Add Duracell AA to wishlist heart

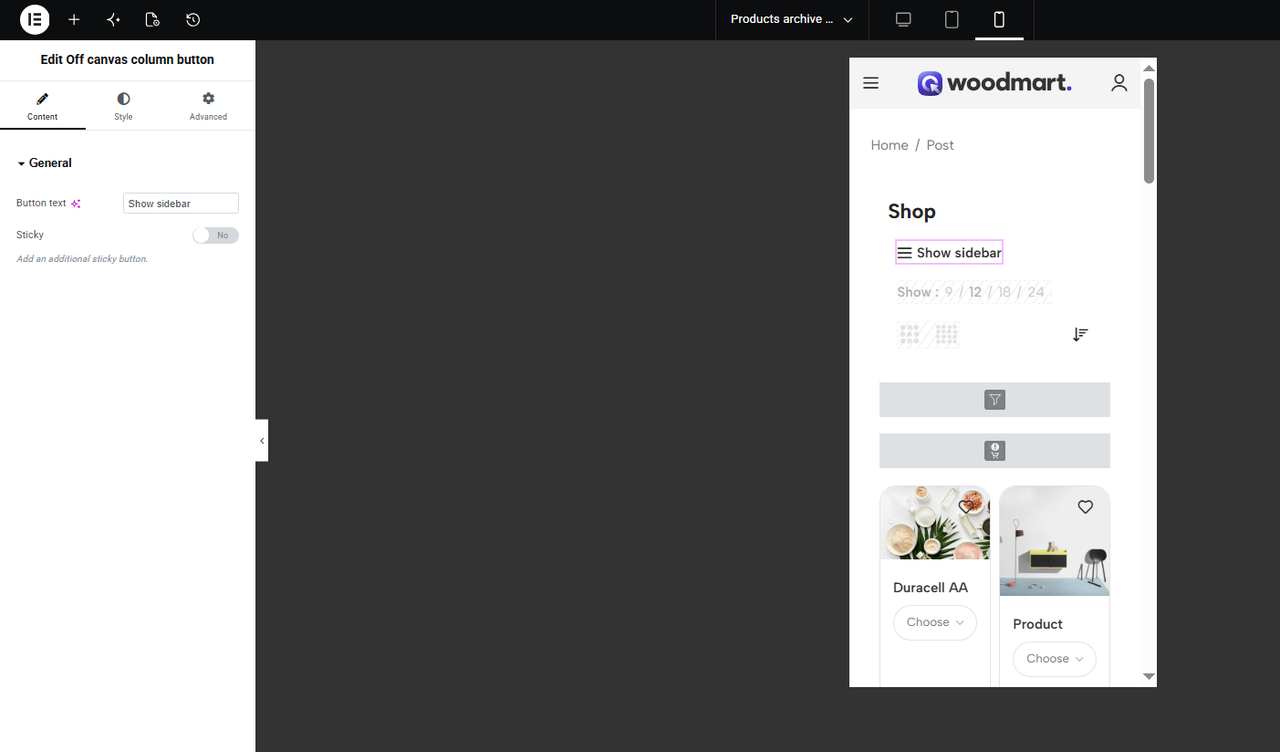pos(966,507)
